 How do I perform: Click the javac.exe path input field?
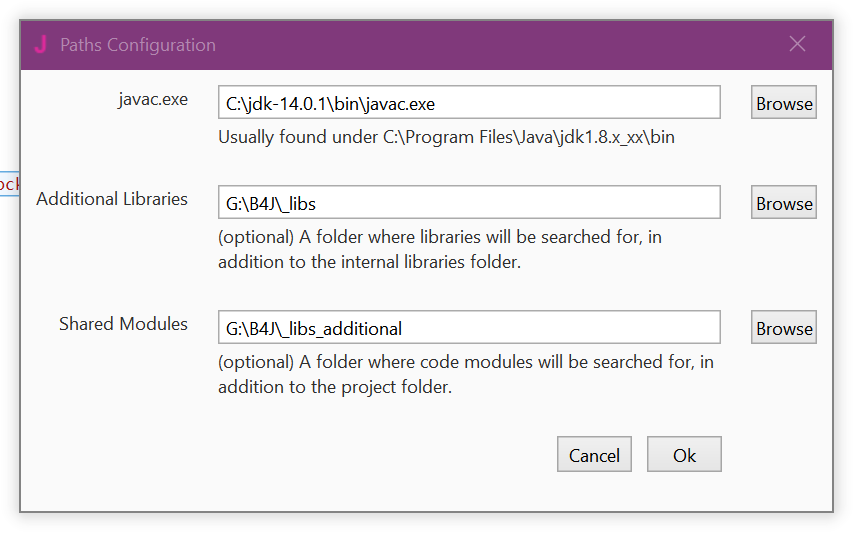469,103
